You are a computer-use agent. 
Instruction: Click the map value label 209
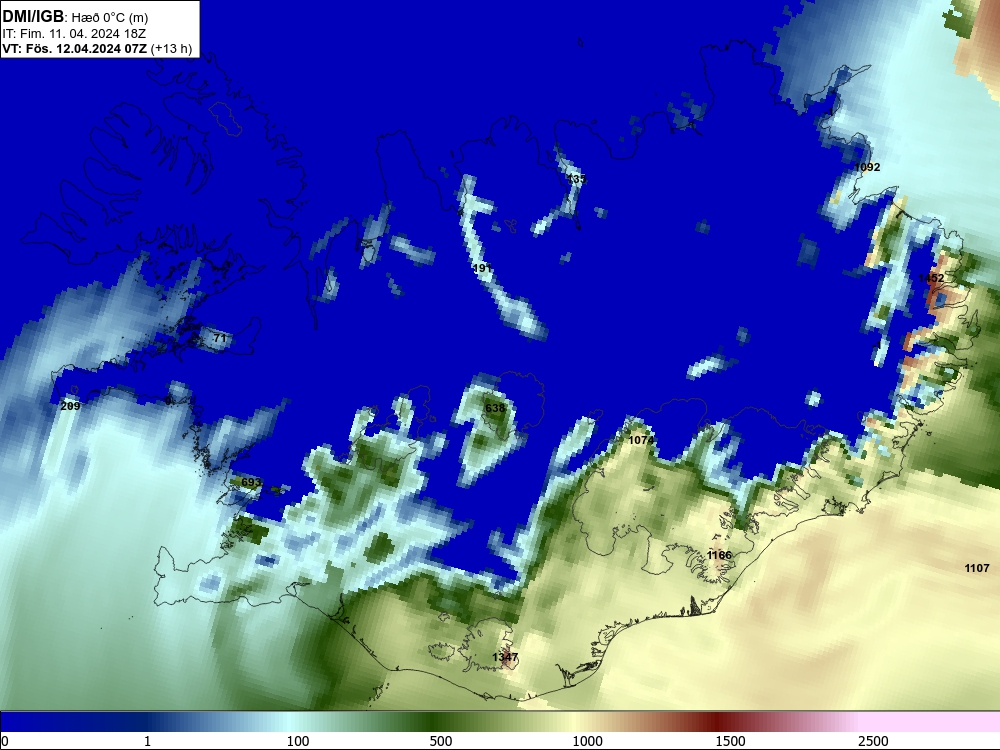70,406
